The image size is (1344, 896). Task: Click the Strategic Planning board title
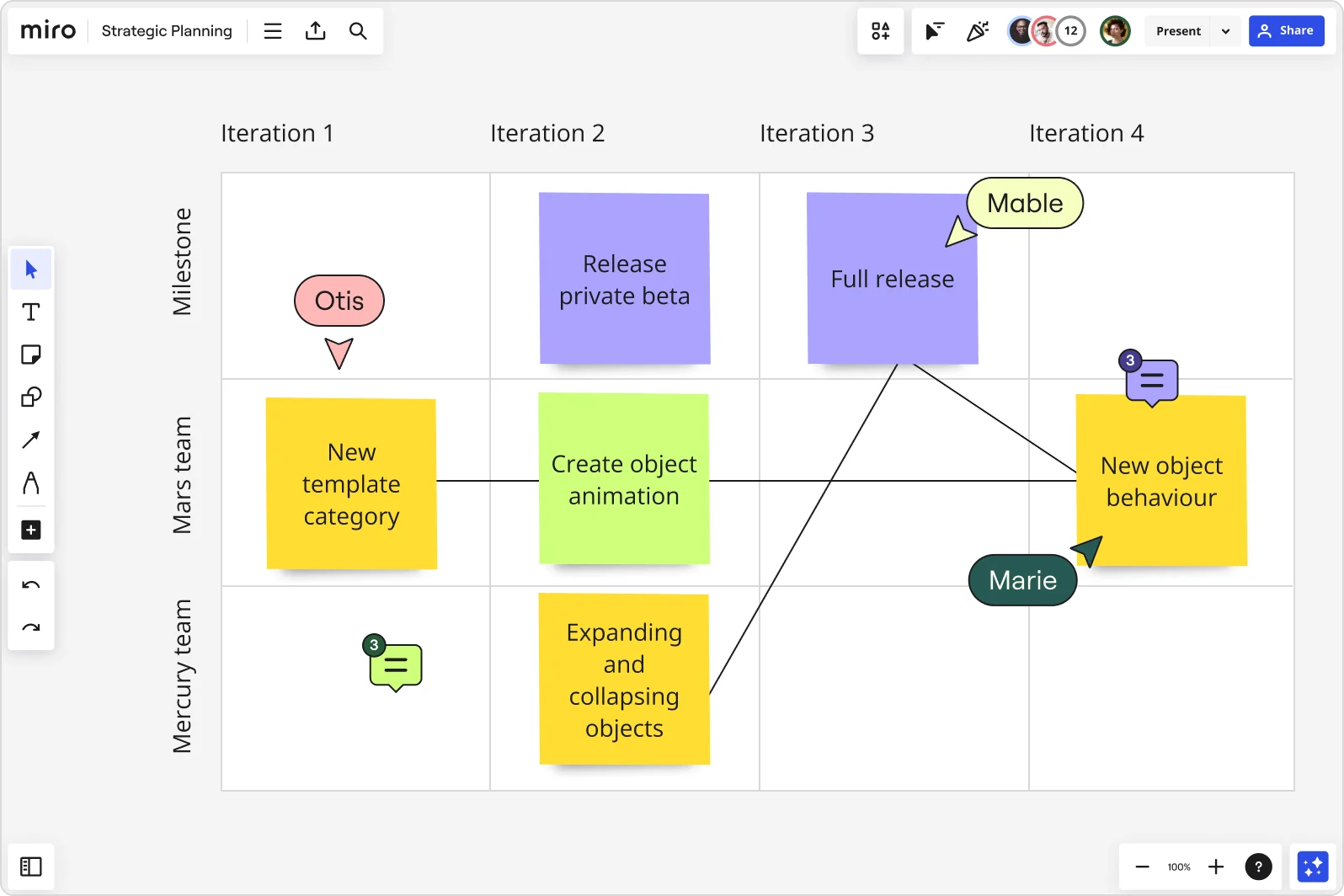[x=167, y=31]
